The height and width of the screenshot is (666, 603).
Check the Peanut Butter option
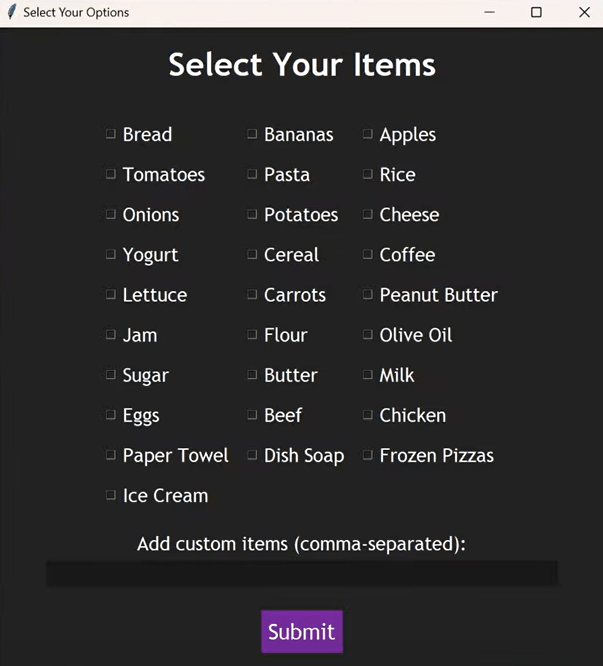(x=368, y=294)
